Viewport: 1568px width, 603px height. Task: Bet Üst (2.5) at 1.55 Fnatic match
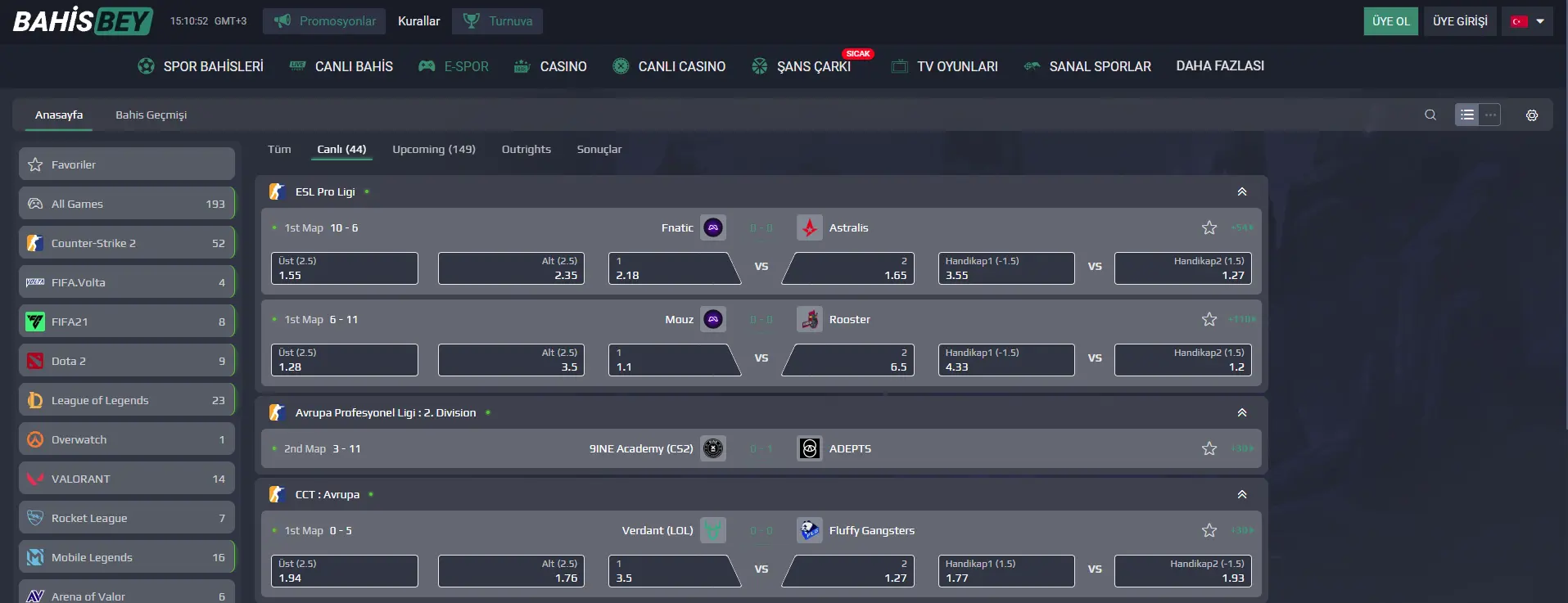coord(345,268)
